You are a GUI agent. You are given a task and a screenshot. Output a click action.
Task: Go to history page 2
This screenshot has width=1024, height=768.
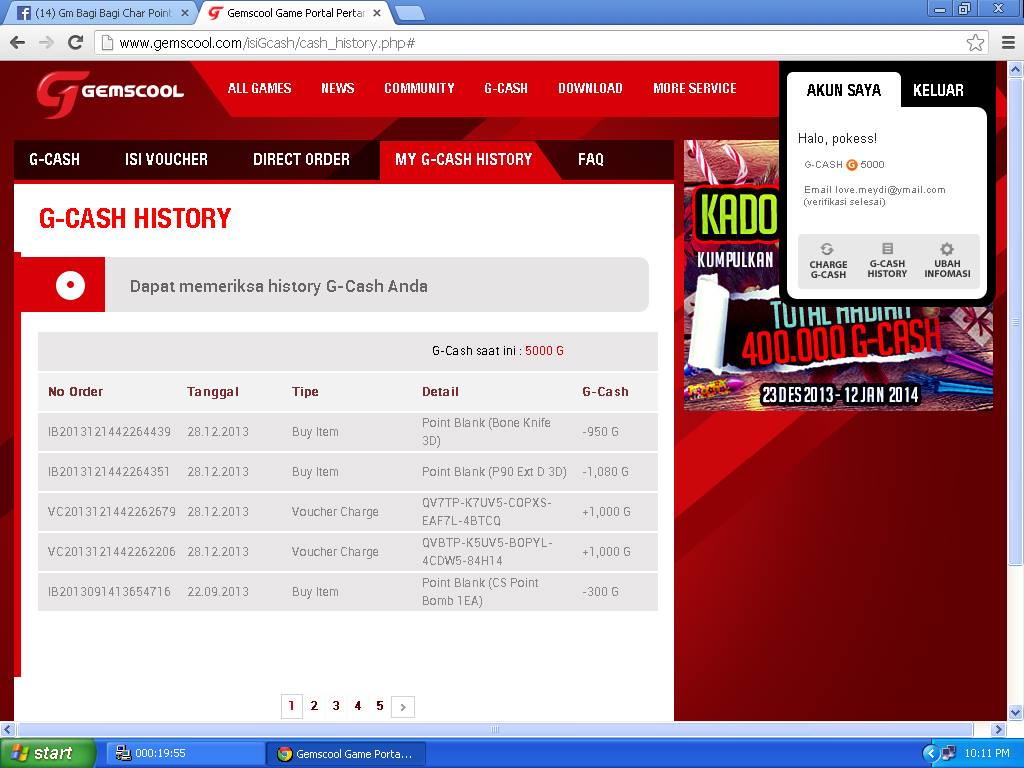point(314,706)
